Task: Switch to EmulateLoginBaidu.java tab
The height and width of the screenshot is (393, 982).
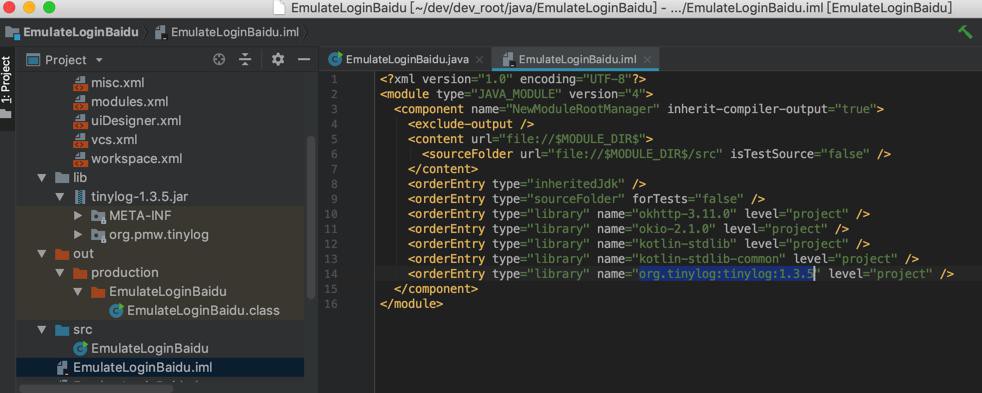Action: (x=406, y=59)
